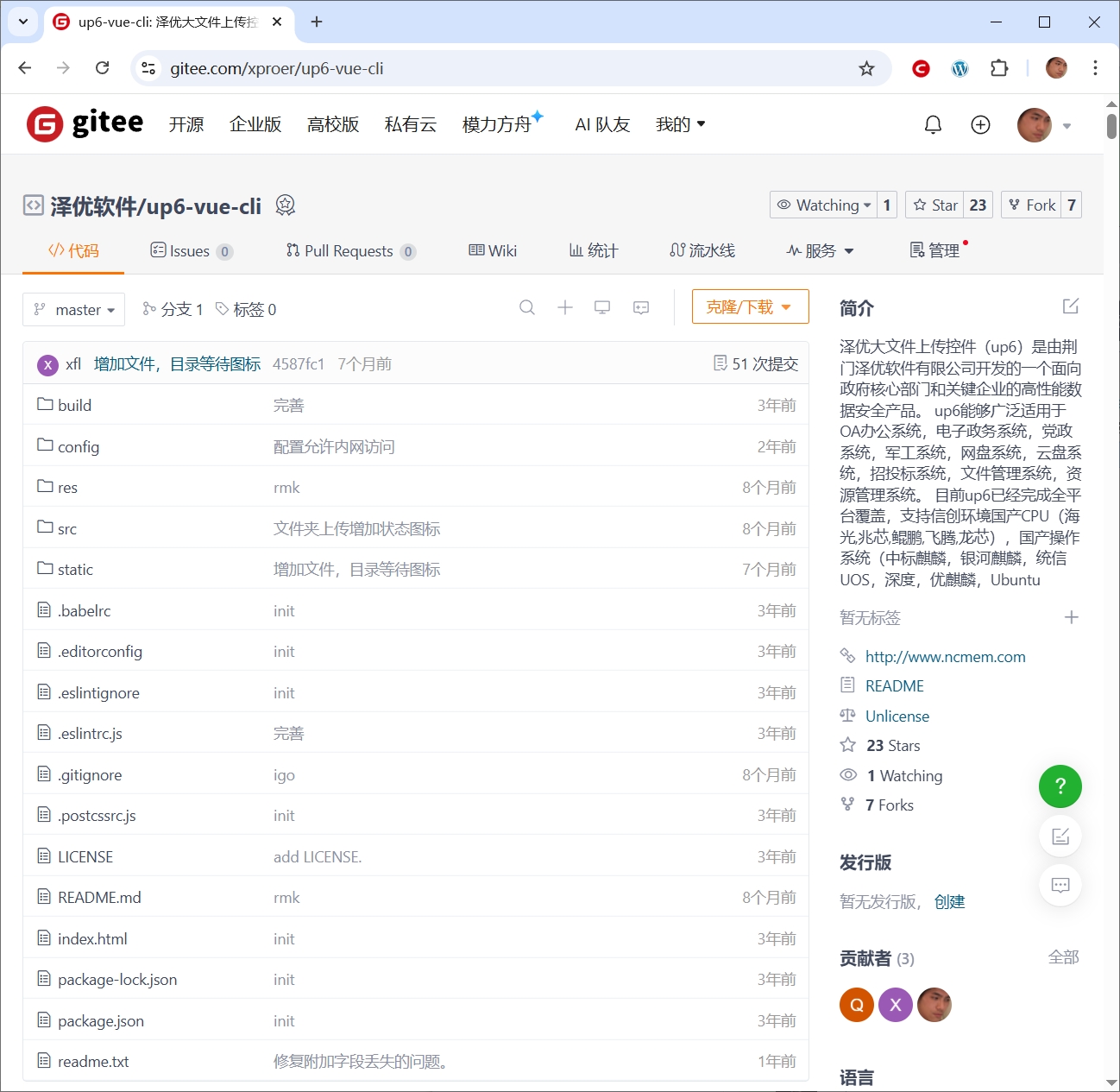Viewport: 1120px width, 1092px height.
Task: Switch to the Issues tab
Action: [x=190, y=251]
